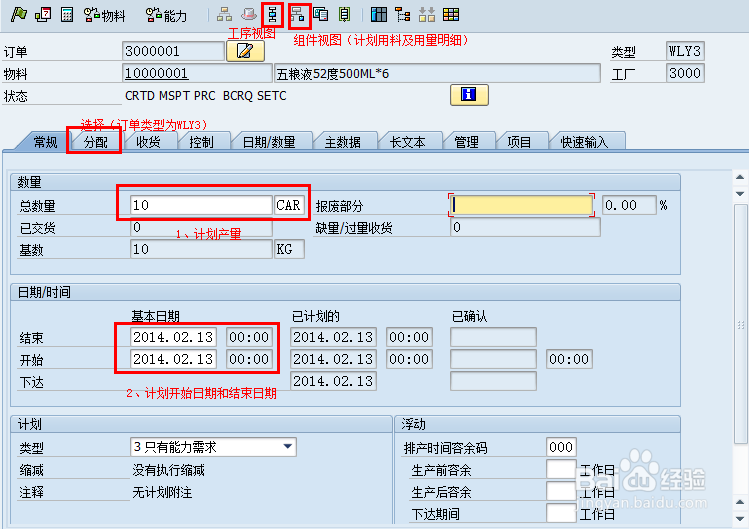Open the 控制 tab
Screen dimensions: 749x529
click(202, 142)
